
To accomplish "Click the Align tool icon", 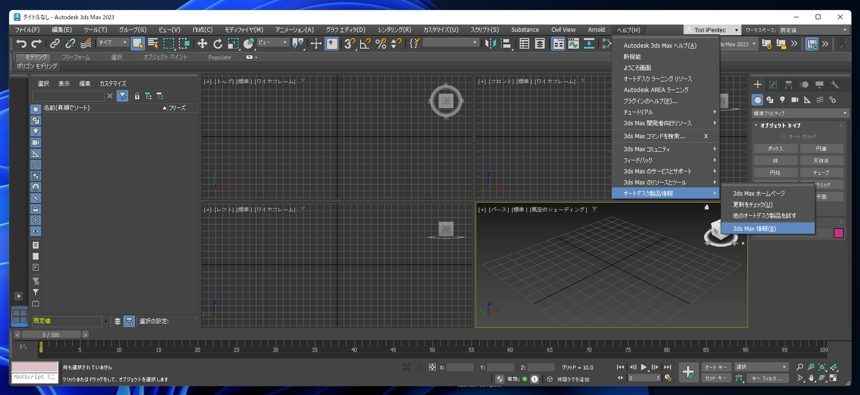I will click(506, 44).
